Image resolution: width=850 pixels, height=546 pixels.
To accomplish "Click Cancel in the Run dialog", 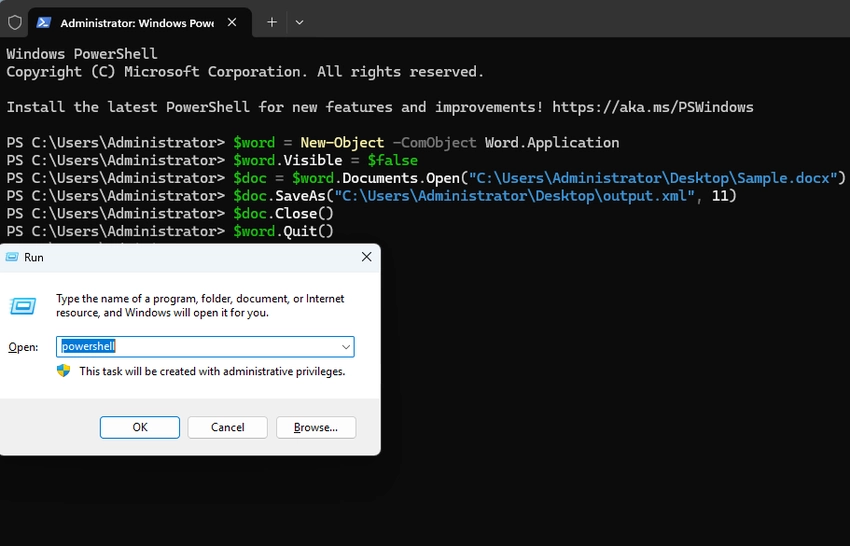I will pos(228,427).
